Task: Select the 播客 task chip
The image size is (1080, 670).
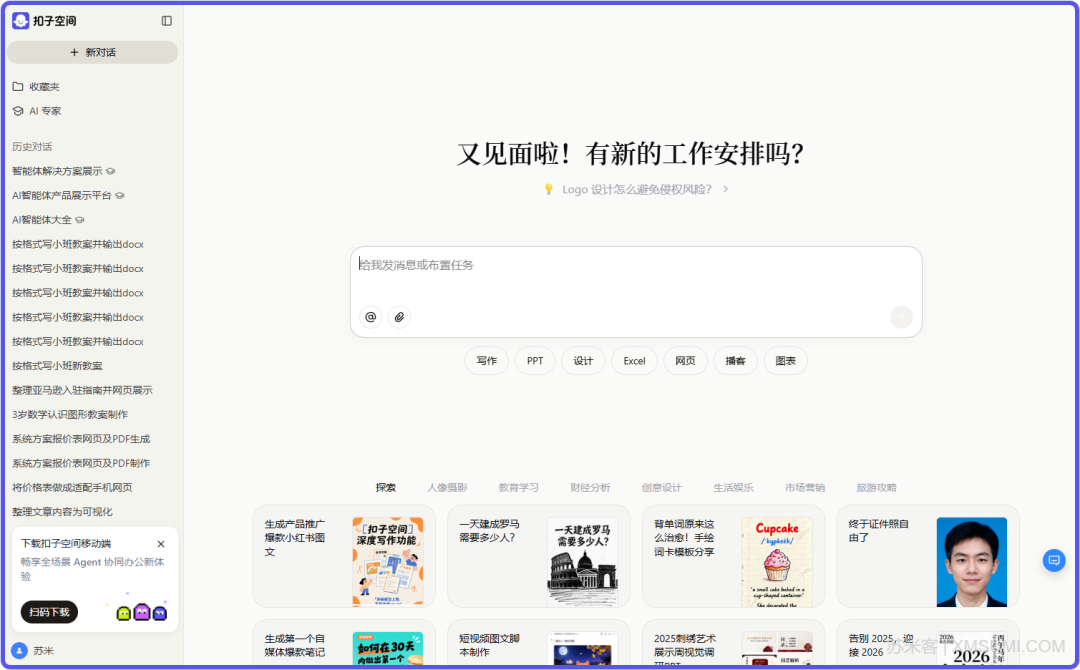Action: 736,361
